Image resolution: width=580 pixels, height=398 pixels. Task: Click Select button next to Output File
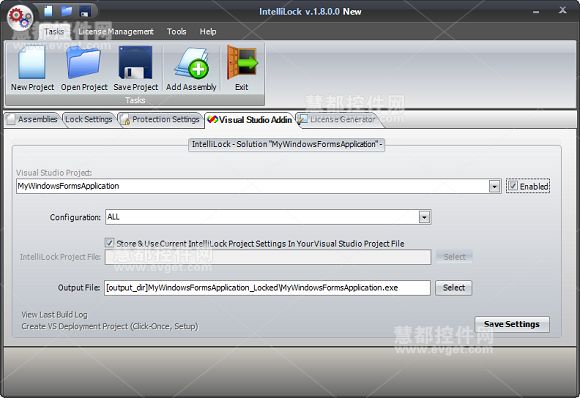(x=454, y=288)
